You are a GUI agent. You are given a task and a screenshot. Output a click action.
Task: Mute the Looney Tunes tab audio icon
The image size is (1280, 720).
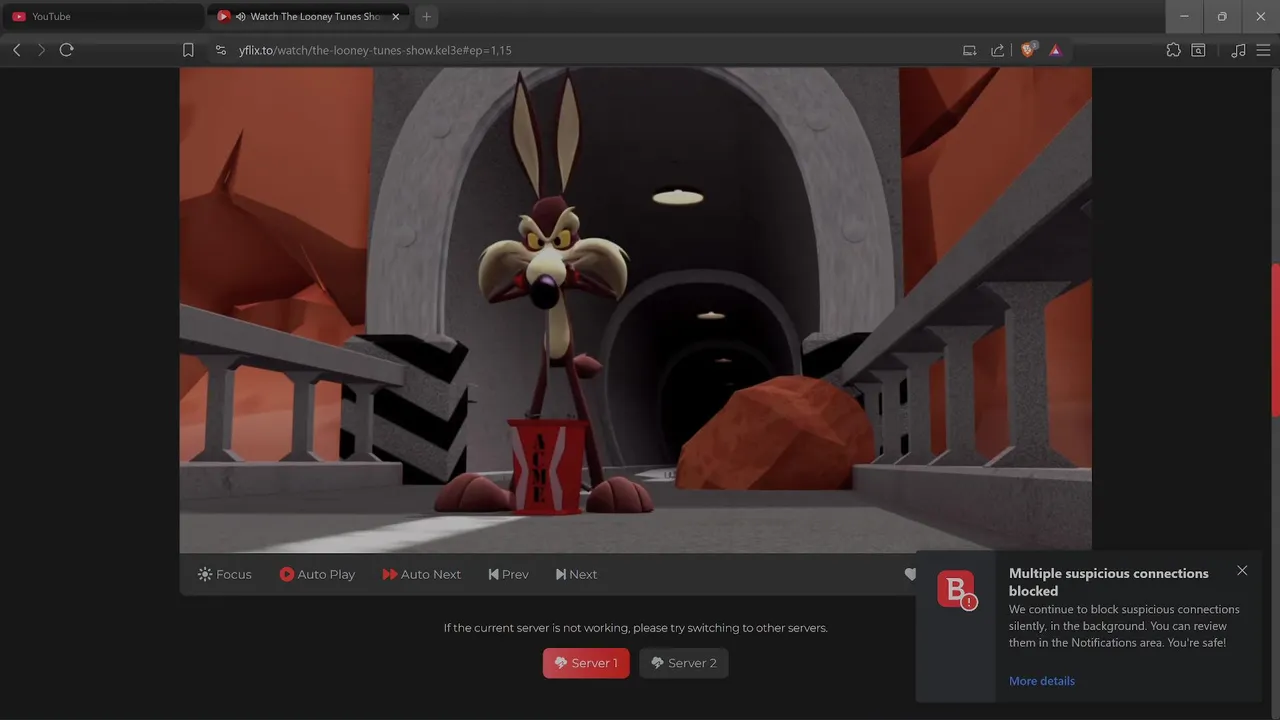240,16
